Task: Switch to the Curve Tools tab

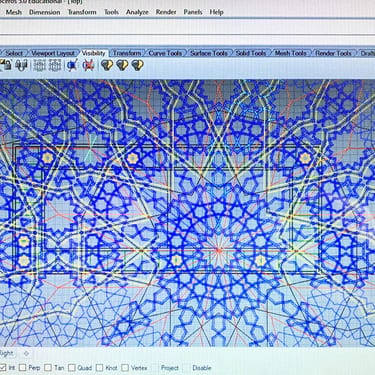Action: [x=165, y=53]
